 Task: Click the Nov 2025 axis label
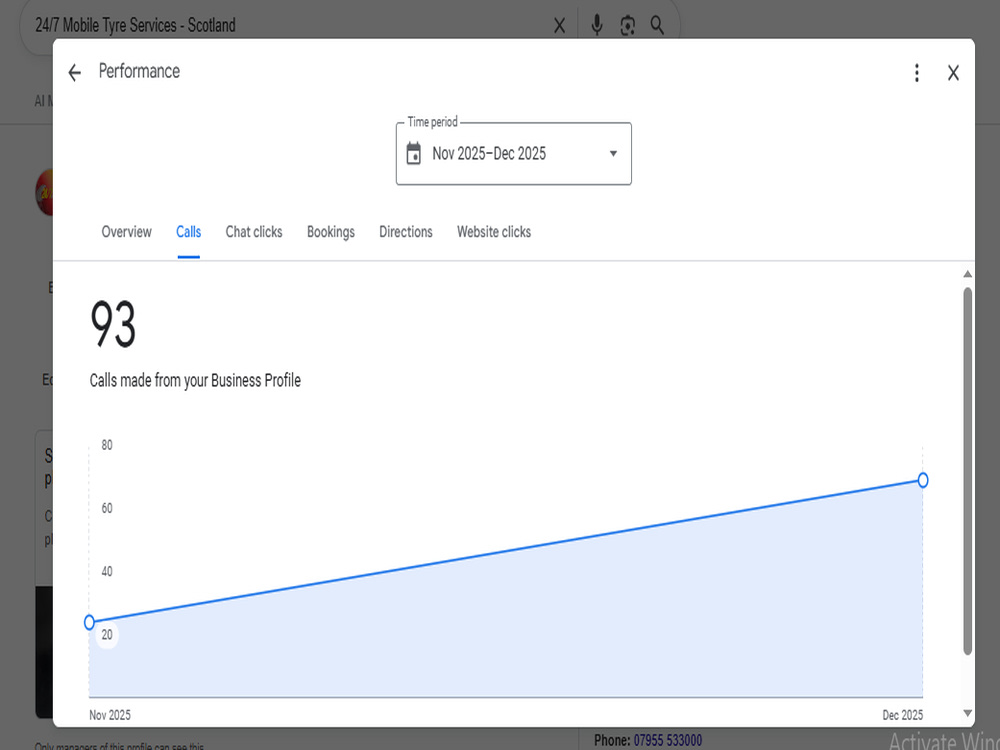pyautogui.click(x=110, y=715)
